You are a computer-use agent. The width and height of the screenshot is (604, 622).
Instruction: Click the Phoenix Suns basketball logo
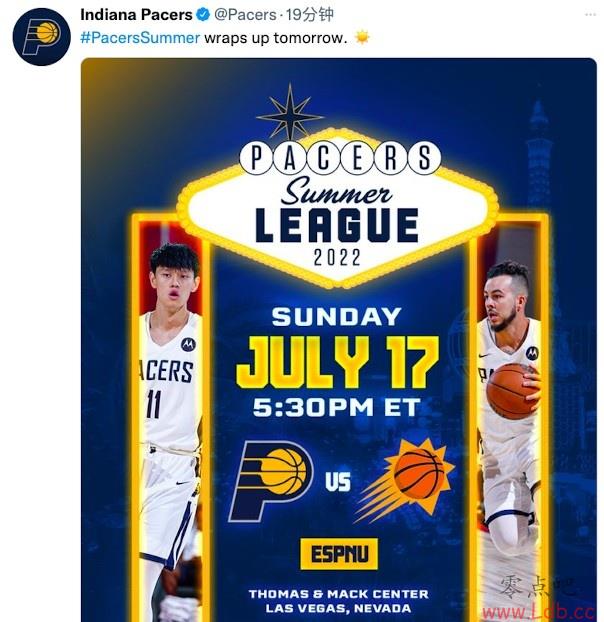[x=410, y=478]
